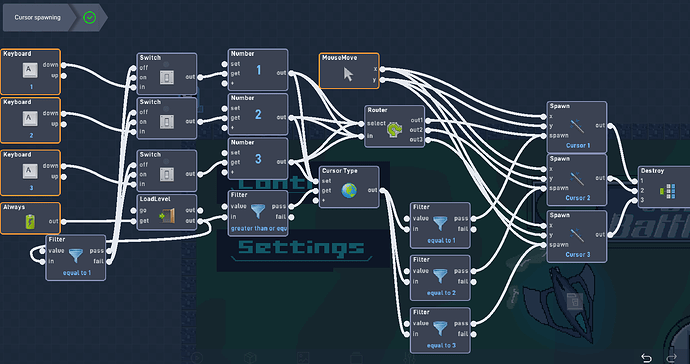690x364 pixels.
Task: Click the 'out3' port of the Router
Action: pyautogui.click(x=428, y=140)
